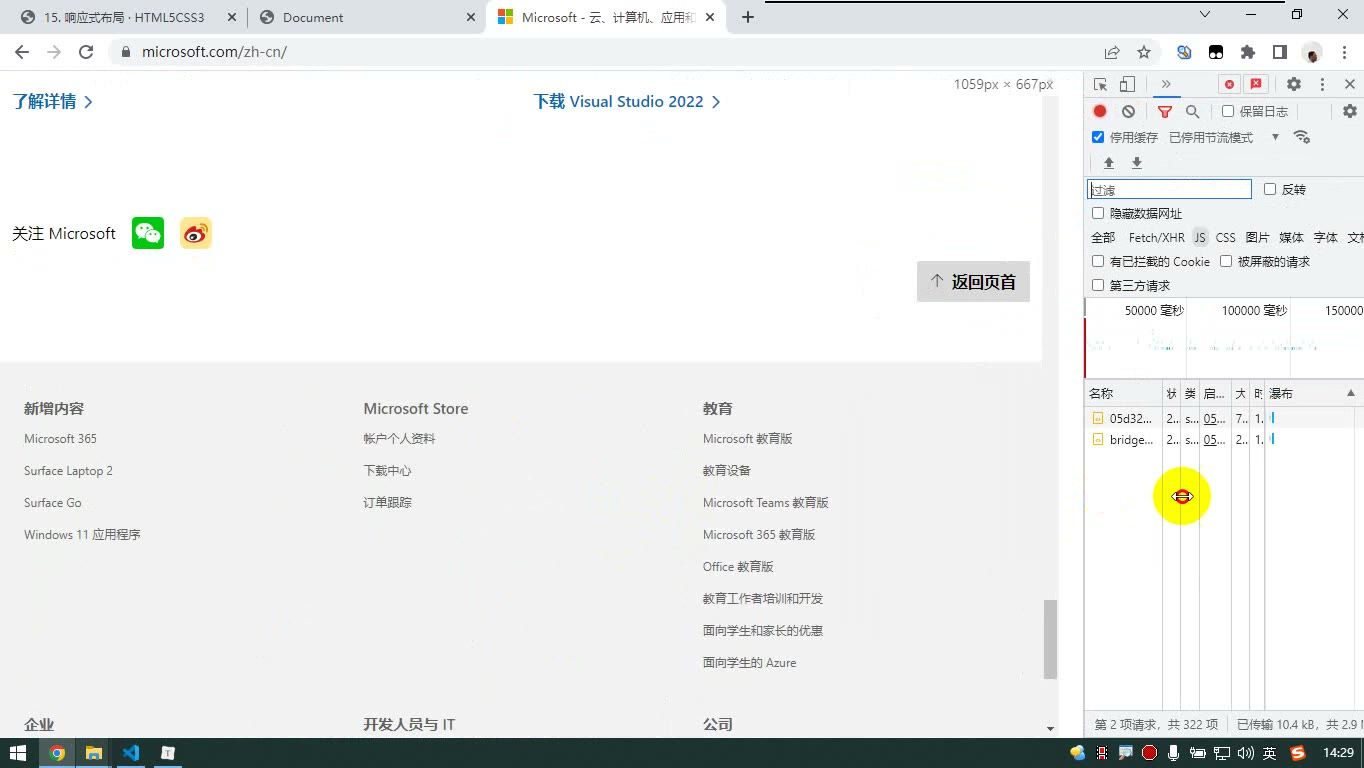Toggle the device toolbar emulation icon
Viewport: 1364px width, 768px height.
[1127, 85]
